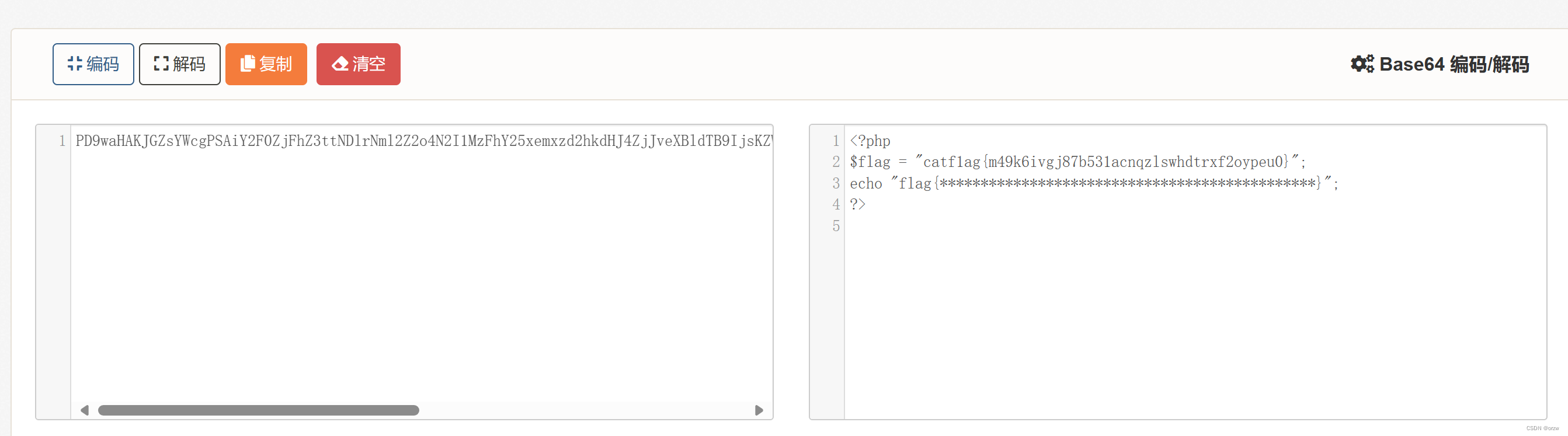Click the $flag catflag line in output
The image size is (1568, 436).
click(1077, 162)
